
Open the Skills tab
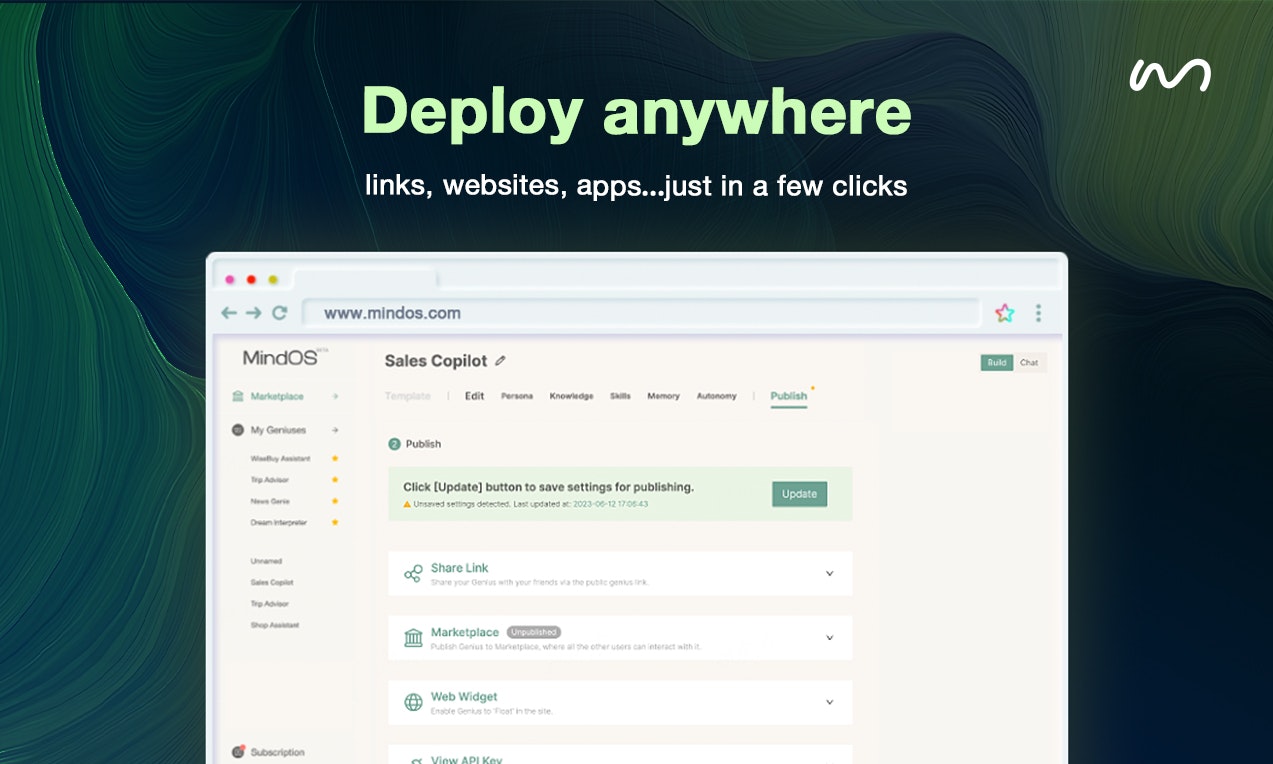(620, 396)
